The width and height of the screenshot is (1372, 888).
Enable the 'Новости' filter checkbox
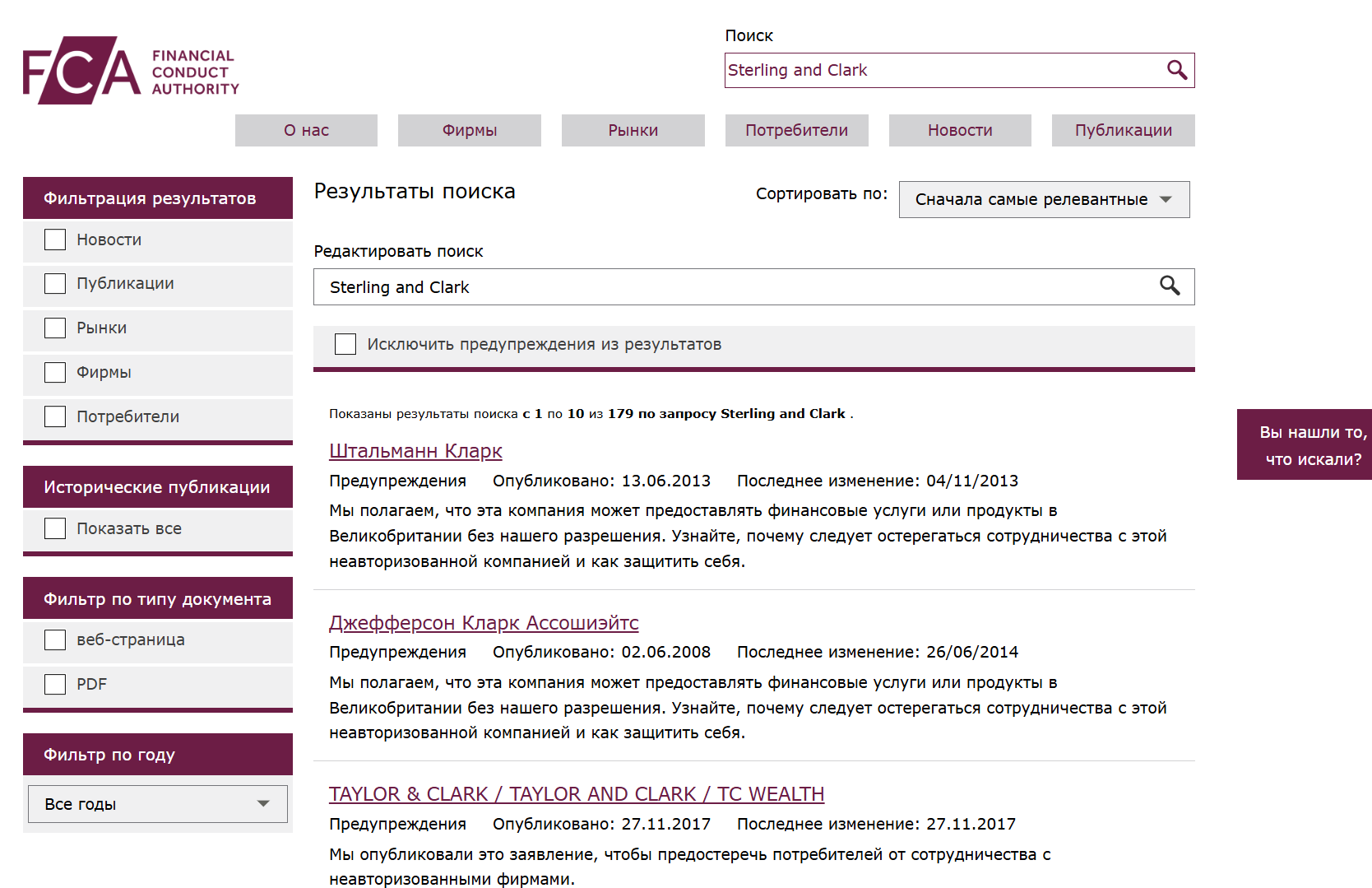pyautogui.click(x=54, y=239)
